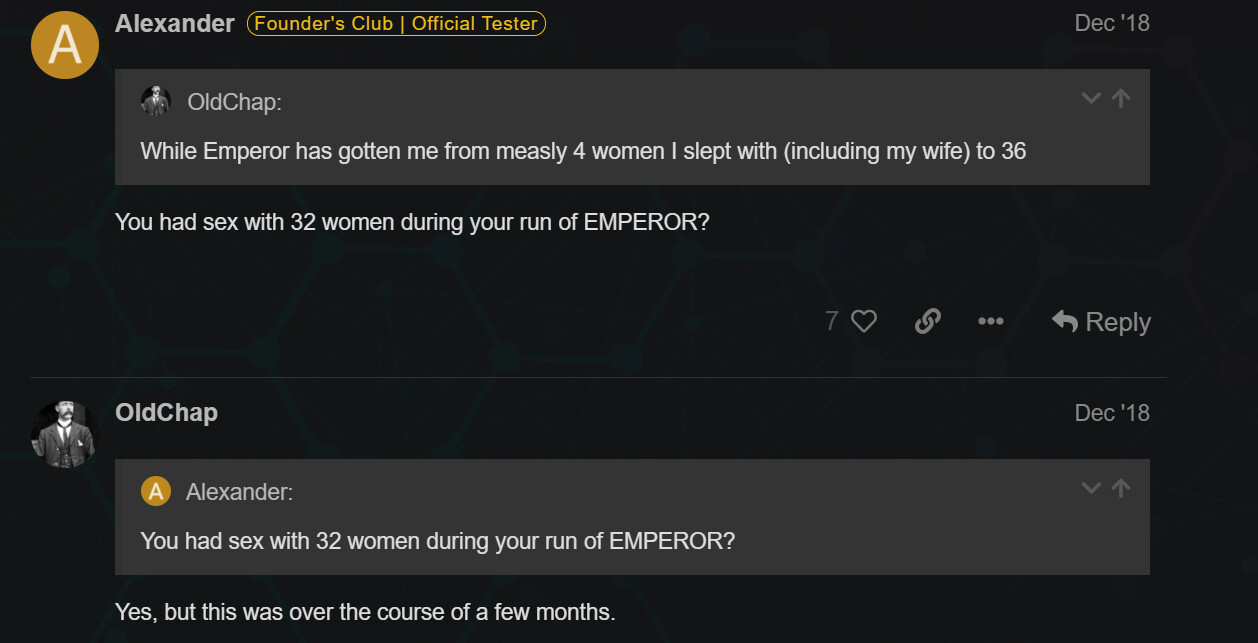
Task: Open the Dec '18 date on OldChap's post
Action: click(1112, 412)
